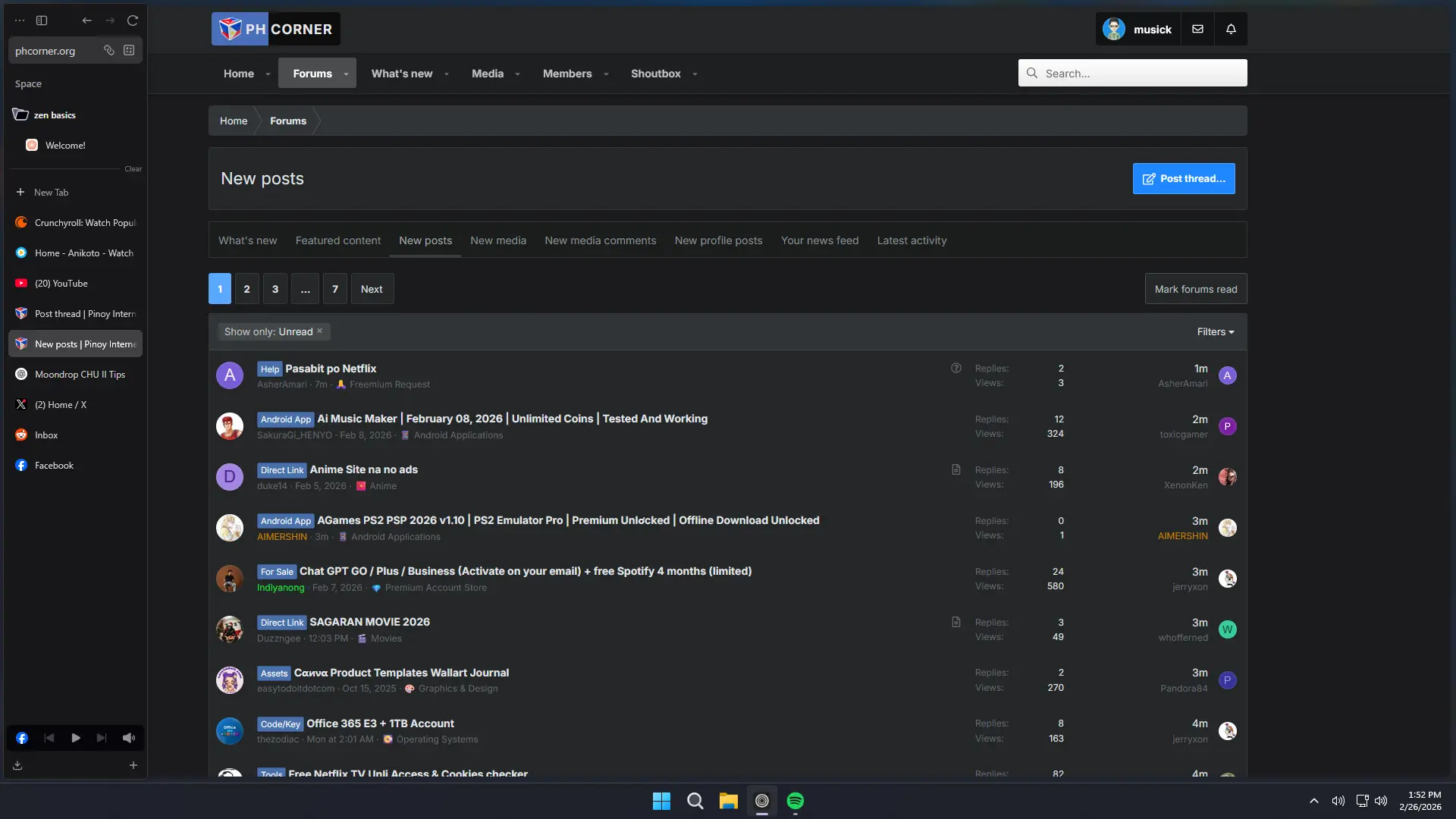Open the Office 365 E3 + 1TB Account thread

tap(380, 723)
